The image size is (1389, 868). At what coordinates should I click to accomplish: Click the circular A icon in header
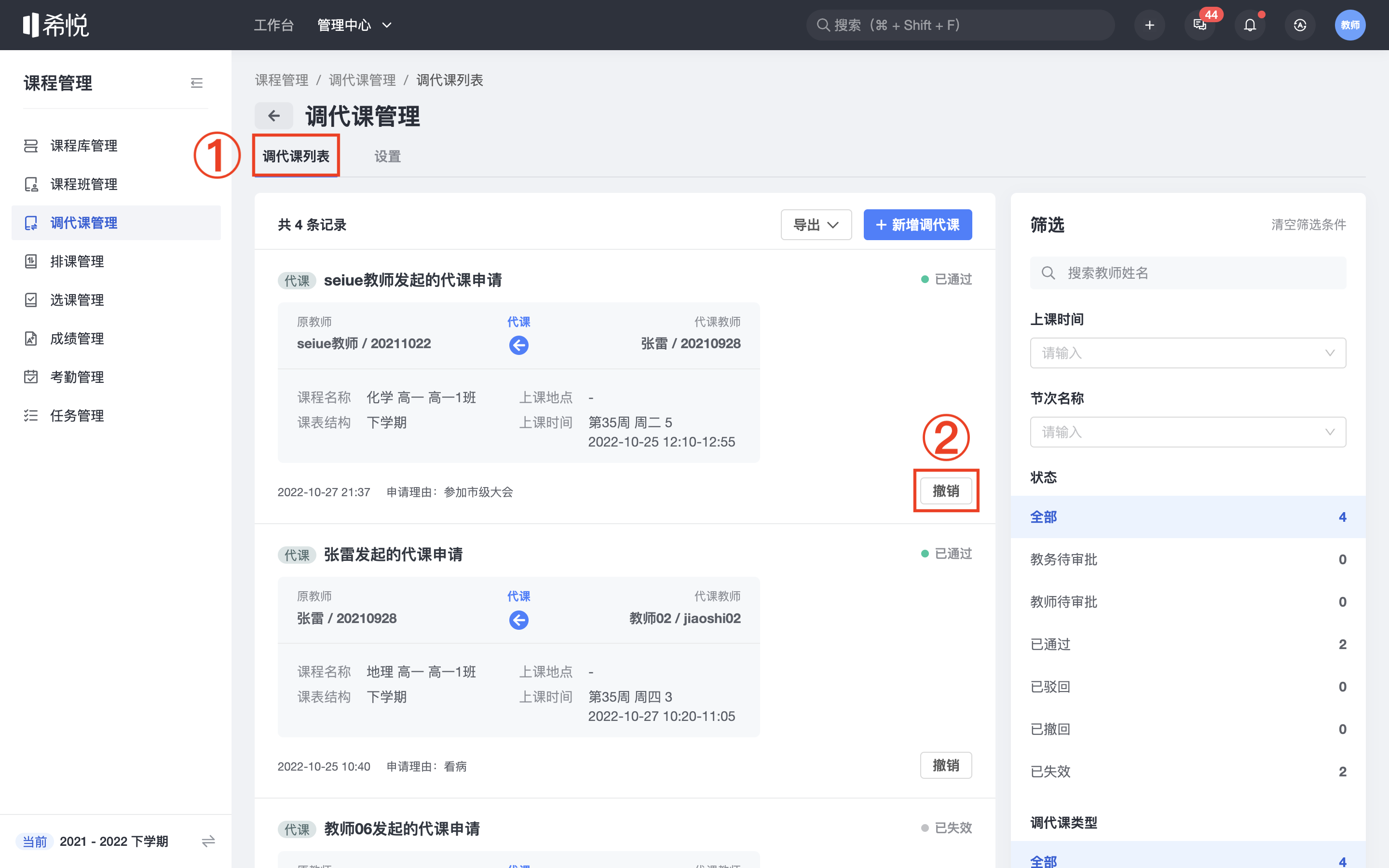(1300, 25)
